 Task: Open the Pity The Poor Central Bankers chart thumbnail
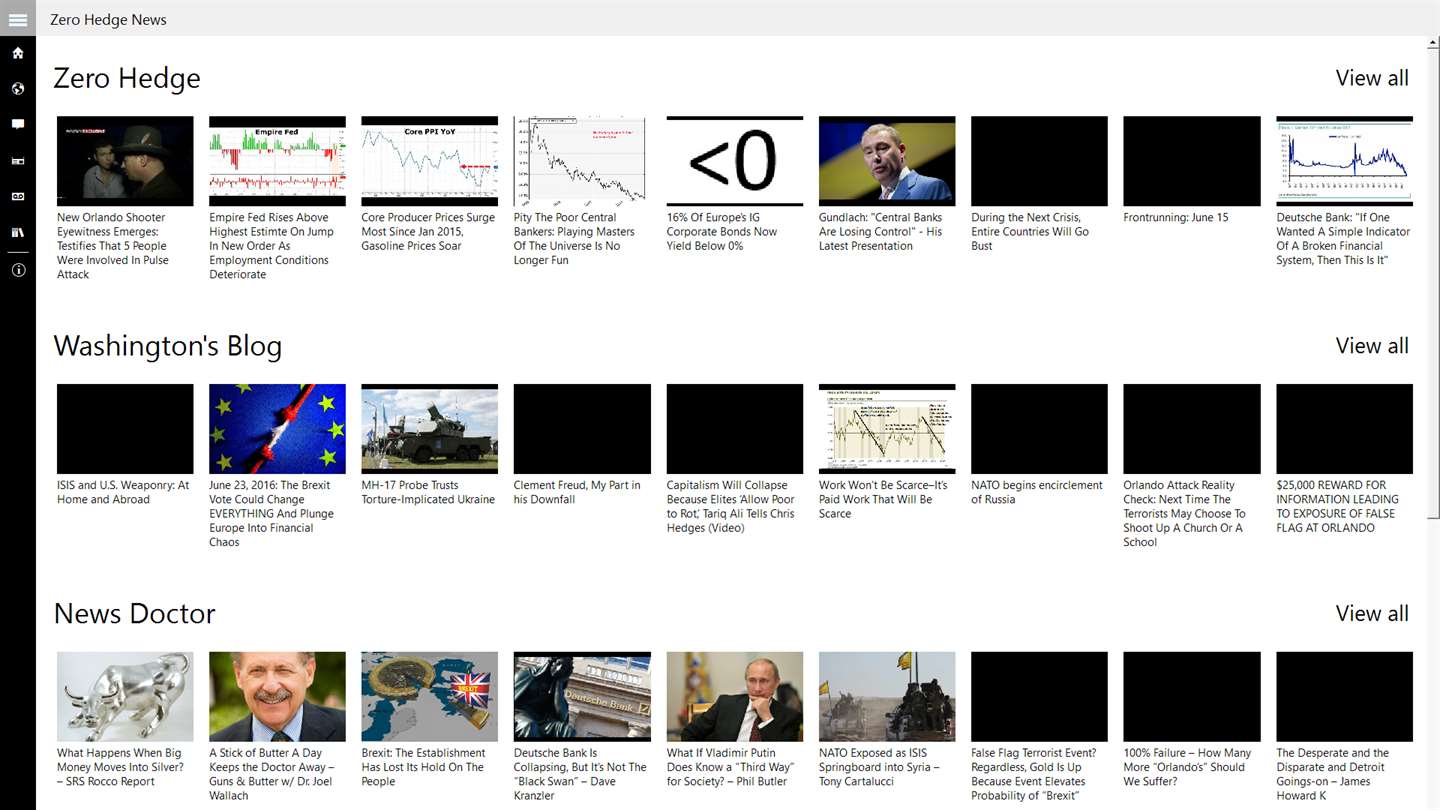tap(582, 161)
